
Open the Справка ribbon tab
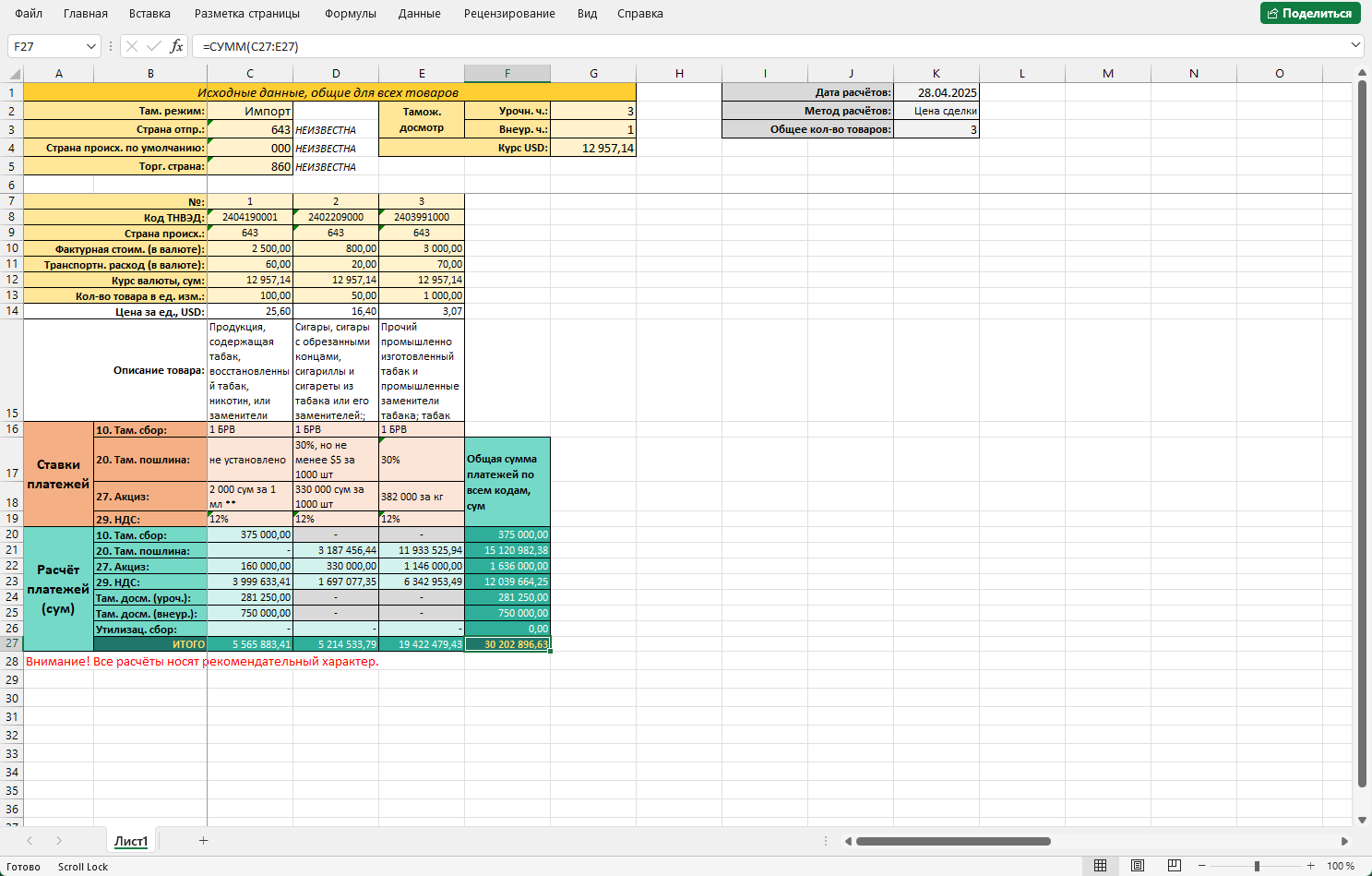click(x=640, y=14)
